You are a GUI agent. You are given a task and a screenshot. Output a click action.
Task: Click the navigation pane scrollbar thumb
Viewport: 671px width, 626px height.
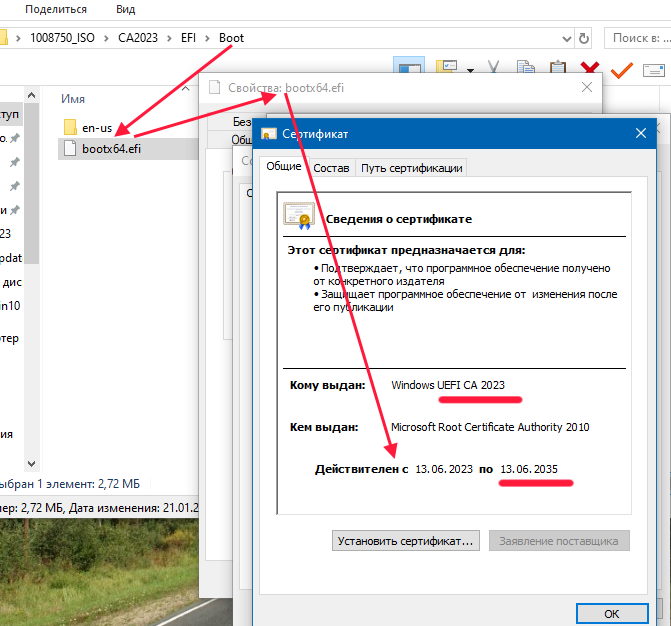[x=32, y=184]
